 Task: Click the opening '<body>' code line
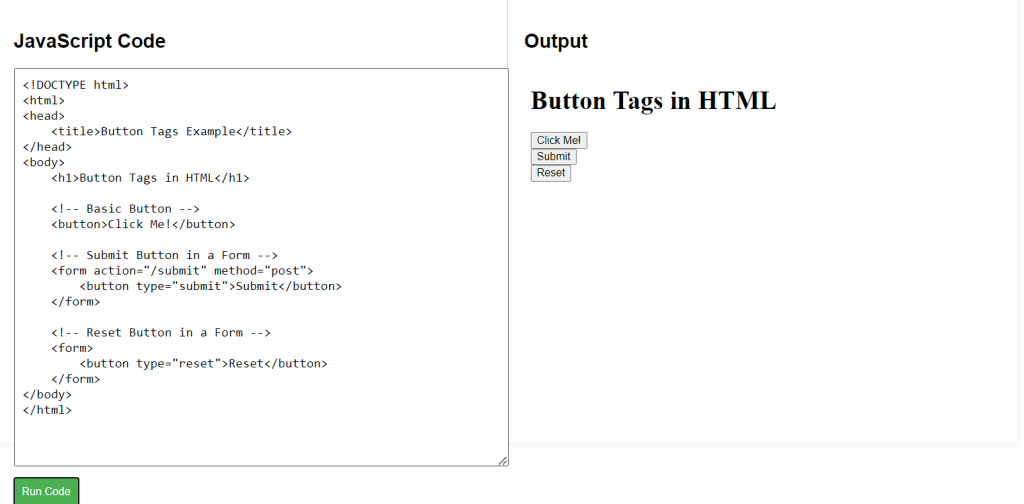[x=44, y=162]
